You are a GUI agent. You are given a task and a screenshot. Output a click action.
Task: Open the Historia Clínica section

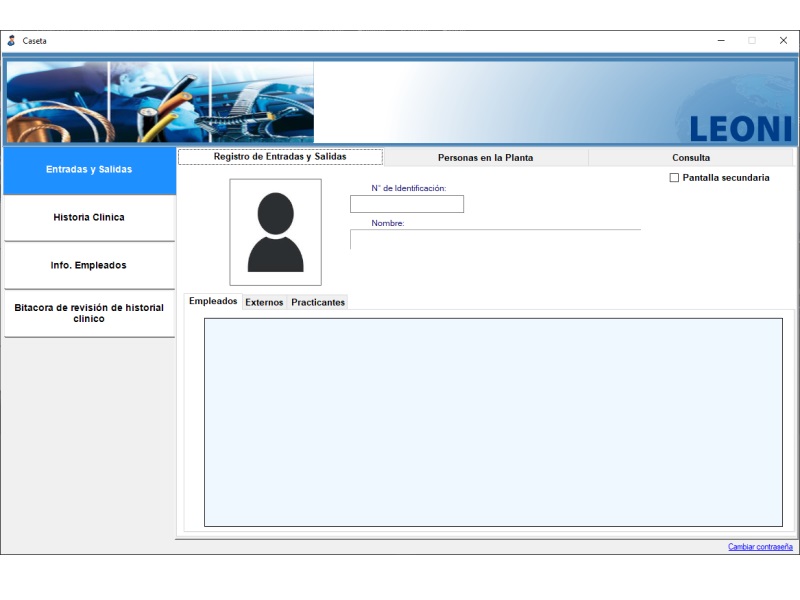pyautogui.click(x=89, y=218)
